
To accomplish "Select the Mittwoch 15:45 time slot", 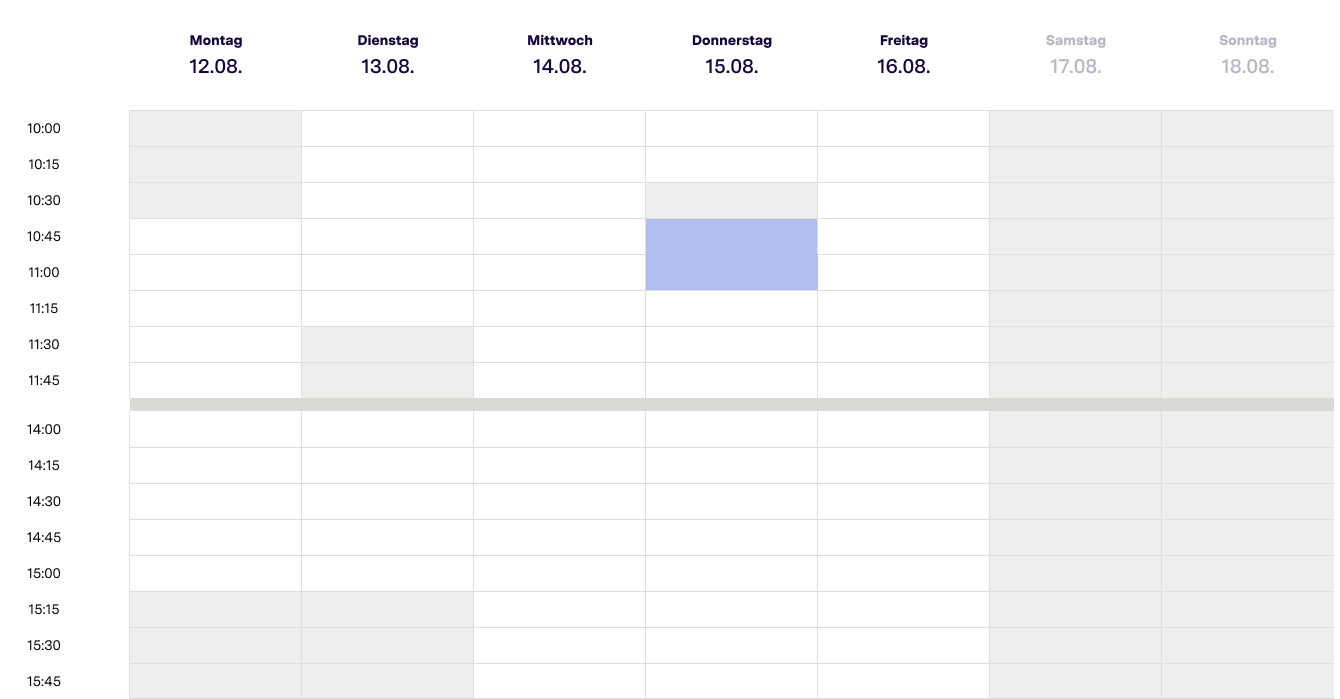I will click(x=560, y=682).
